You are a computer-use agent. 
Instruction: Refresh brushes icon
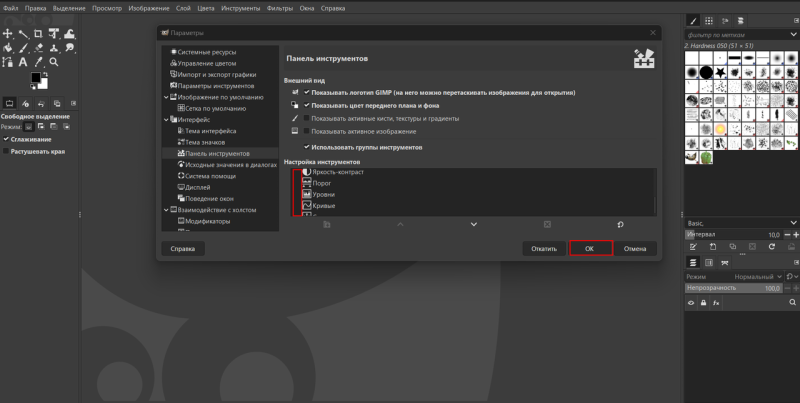click(x=771, y=247)
